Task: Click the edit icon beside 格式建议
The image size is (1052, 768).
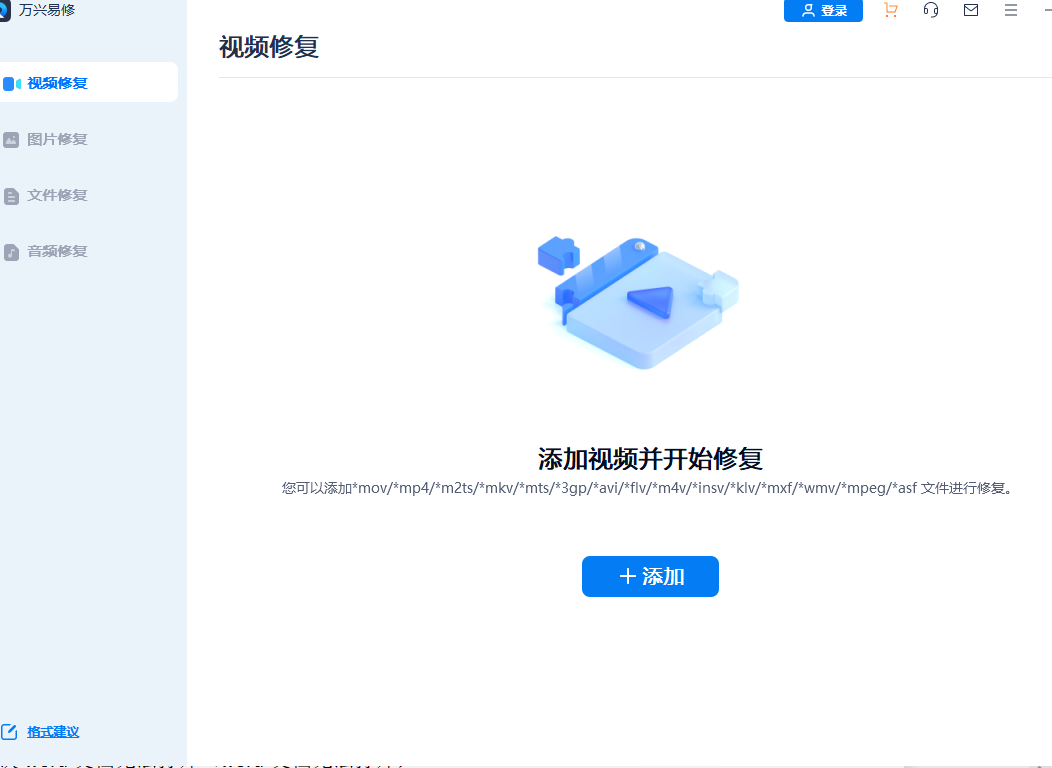Action: [x=11, y=731]
